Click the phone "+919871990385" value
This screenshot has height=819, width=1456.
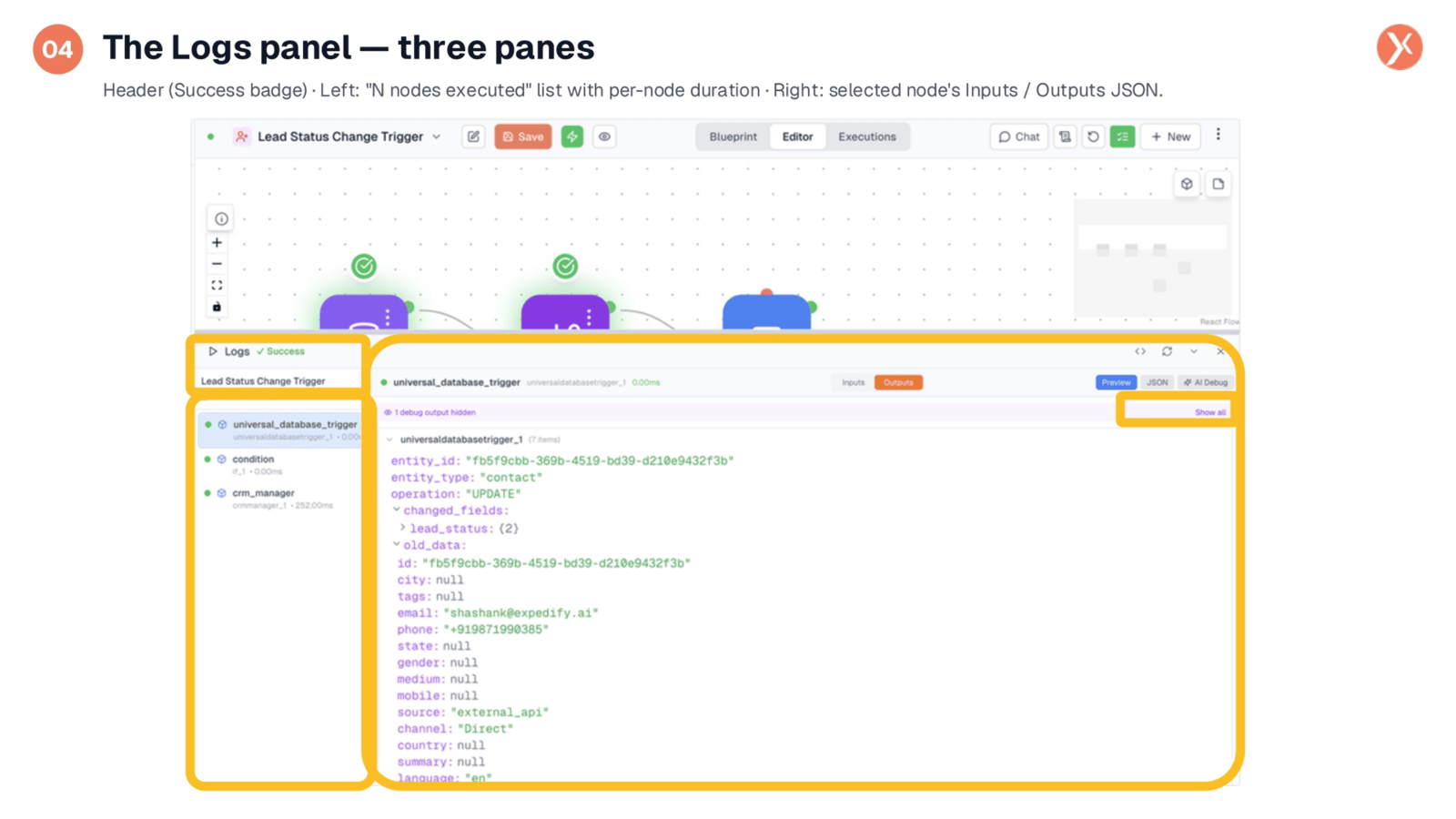(x=496, y=630)
